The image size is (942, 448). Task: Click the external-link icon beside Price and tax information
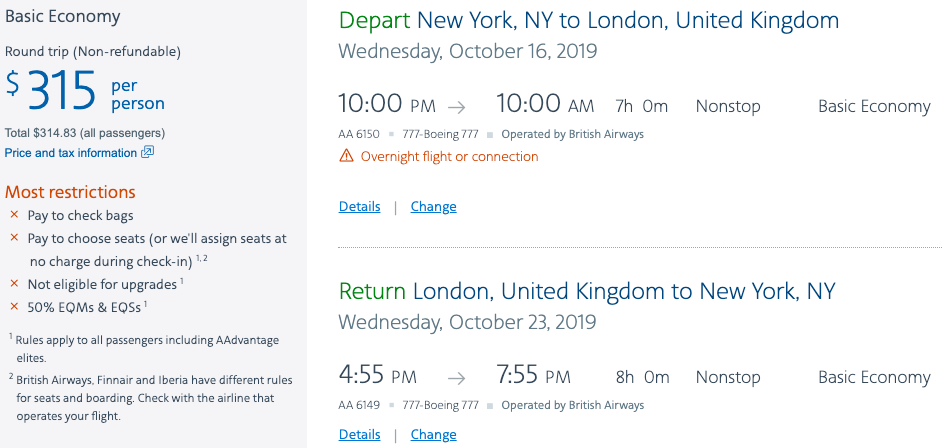coord(148,153)
